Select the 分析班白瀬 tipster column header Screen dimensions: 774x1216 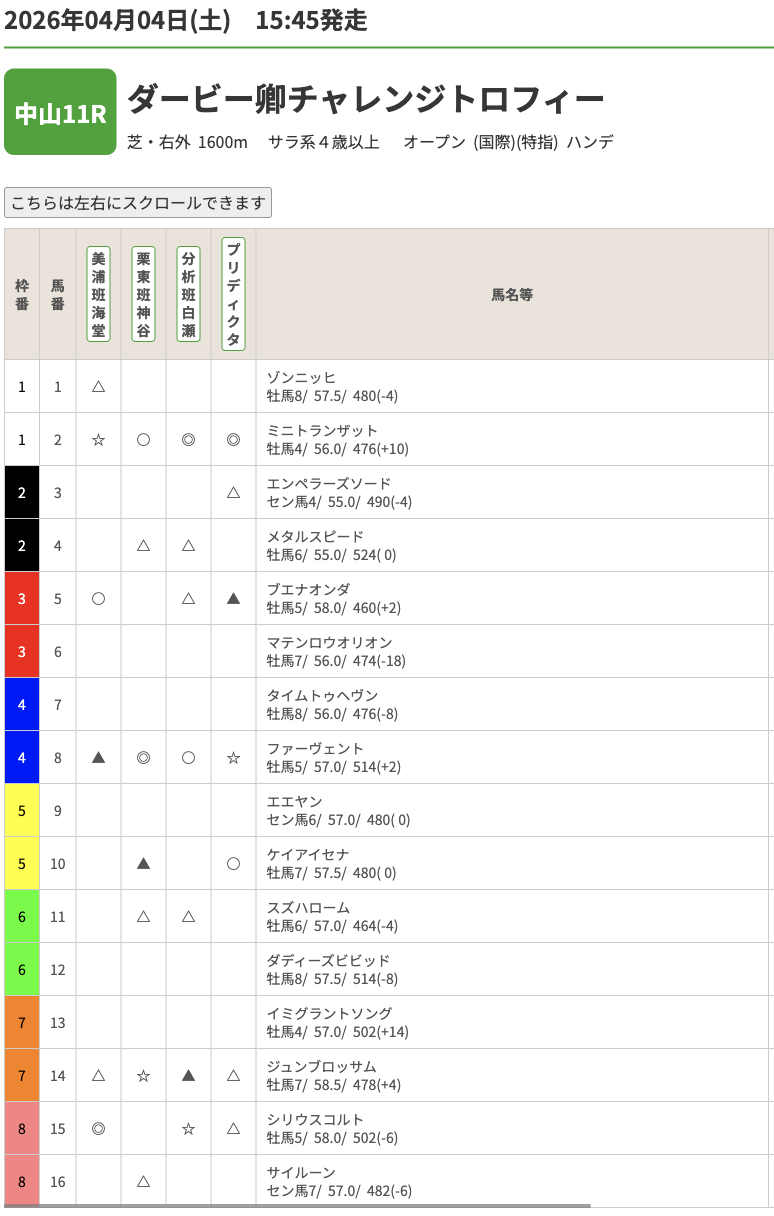coord(188,294)
